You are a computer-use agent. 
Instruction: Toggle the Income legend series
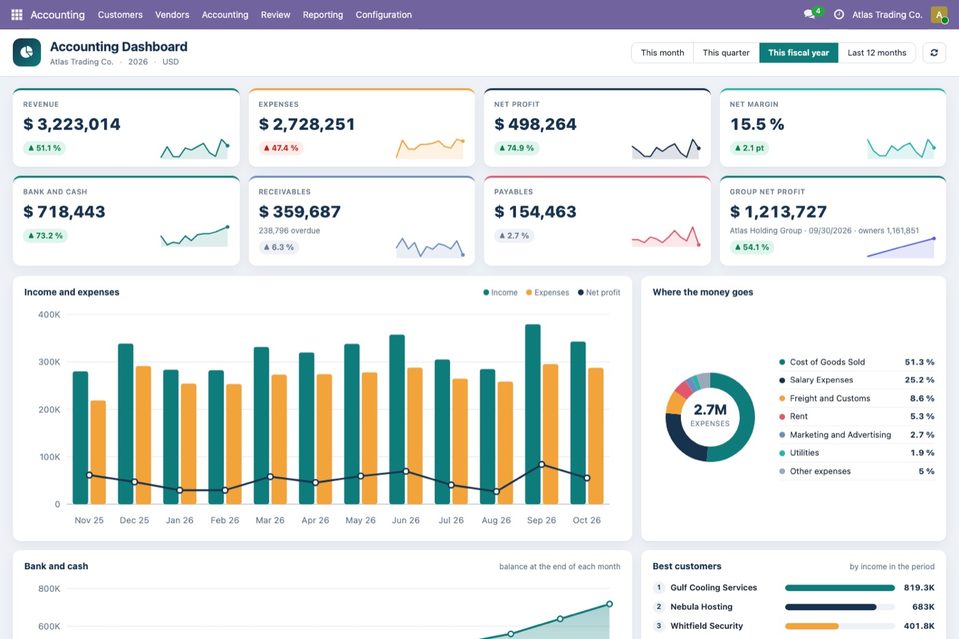[500, 292]
